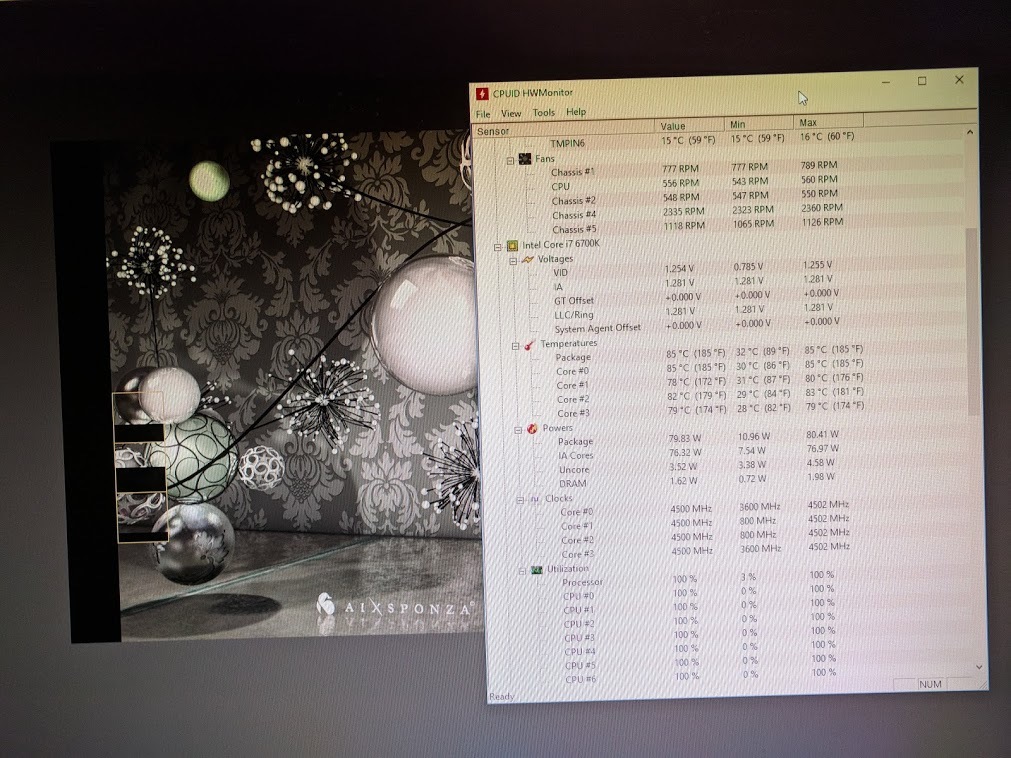
Task: Select the CPU #0 utilization row
Action: pos(729,594)
